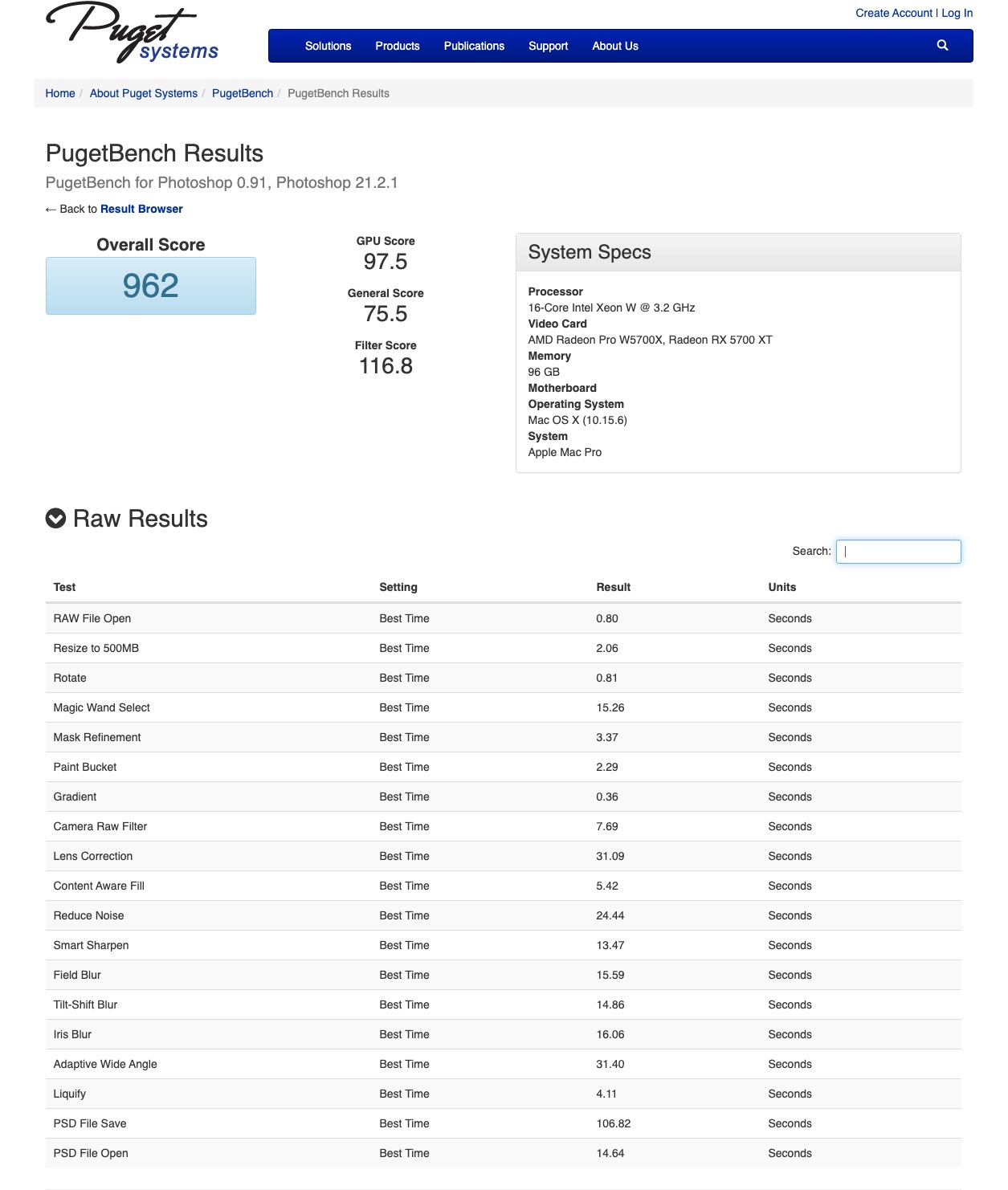Select the Resize to 500MB row
Viewport: 1008px width, 1190px height.
[504, 648]
